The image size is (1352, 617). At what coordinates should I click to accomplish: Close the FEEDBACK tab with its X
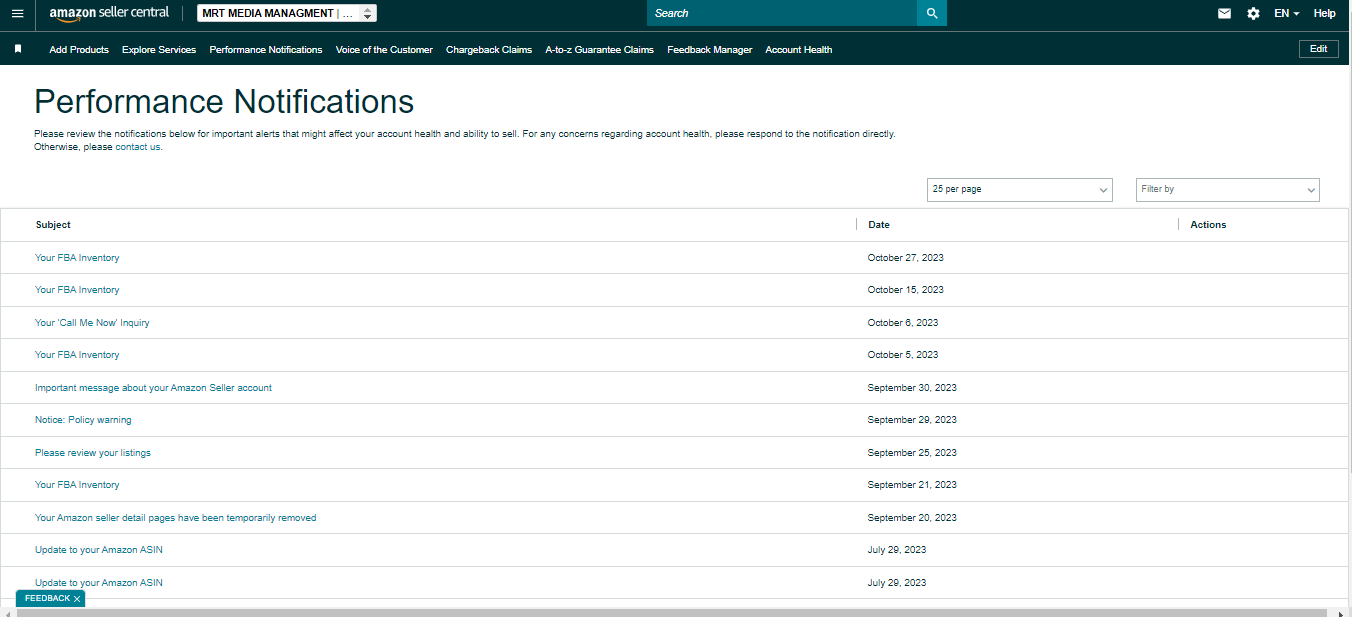77,599
